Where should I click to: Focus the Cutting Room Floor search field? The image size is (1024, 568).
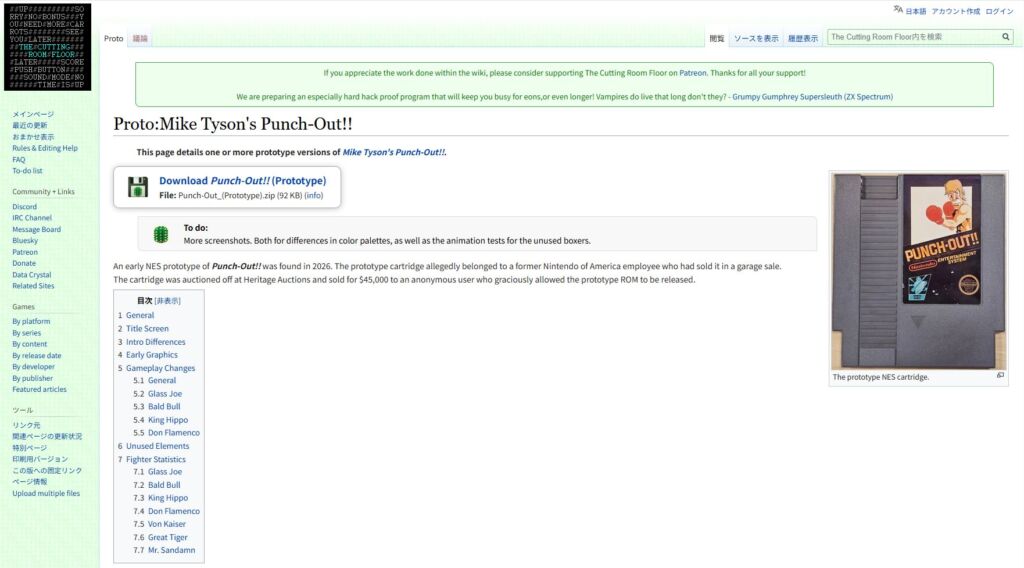[x=912, y=37]
